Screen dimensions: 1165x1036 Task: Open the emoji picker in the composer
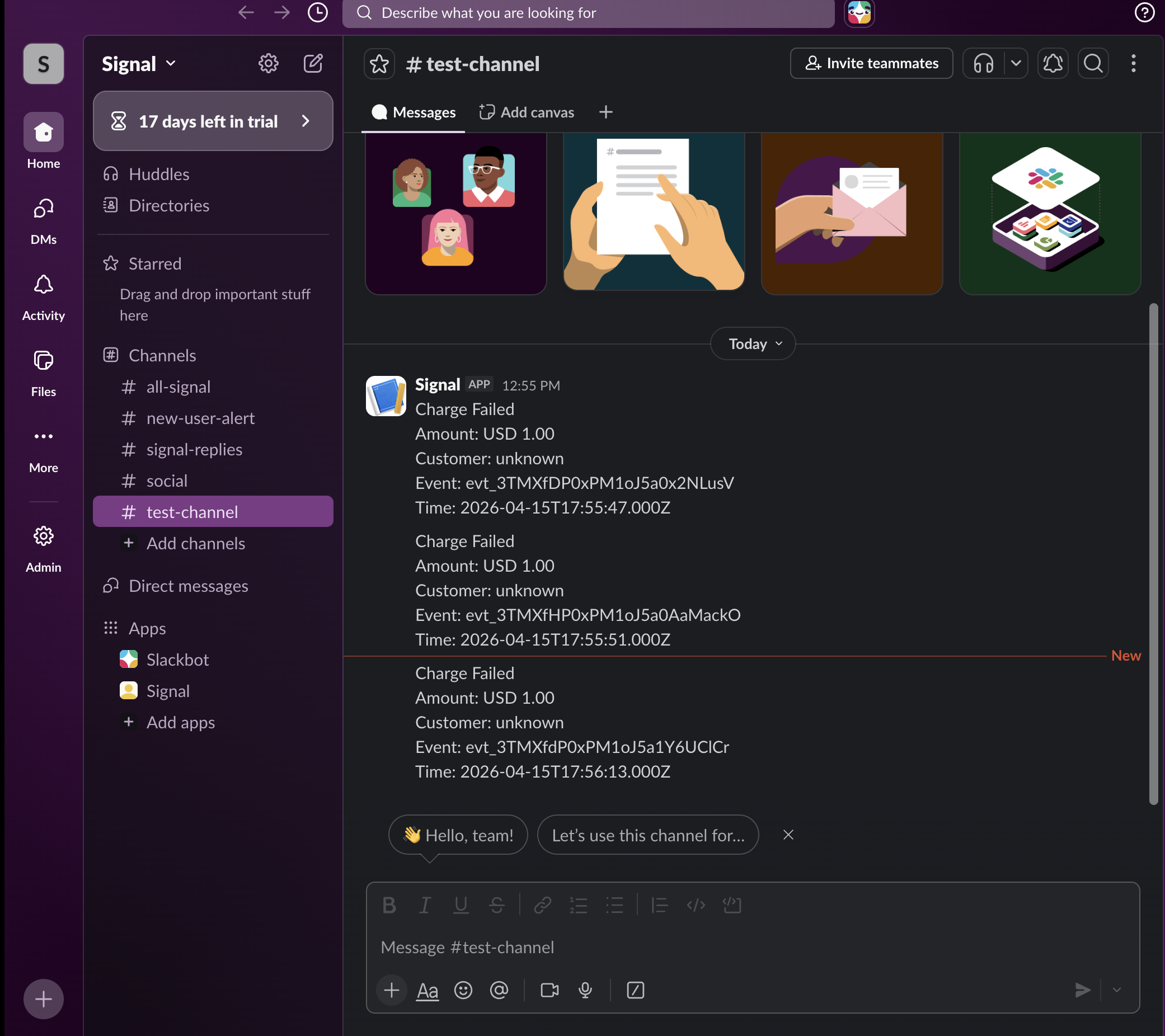pos(463,991)
